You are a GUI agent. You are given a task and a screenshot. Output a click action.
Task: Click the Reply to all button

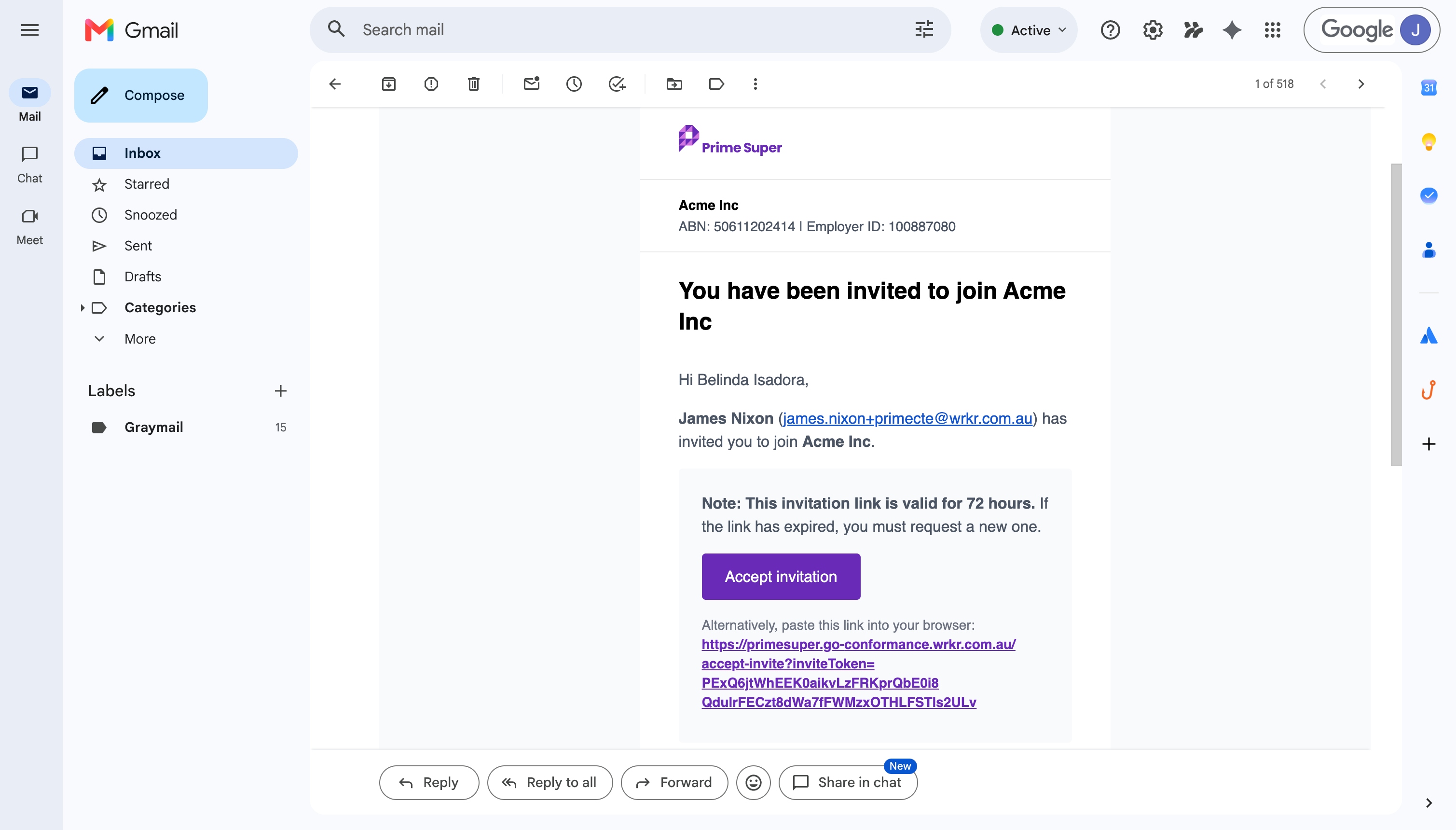point(550,783)
